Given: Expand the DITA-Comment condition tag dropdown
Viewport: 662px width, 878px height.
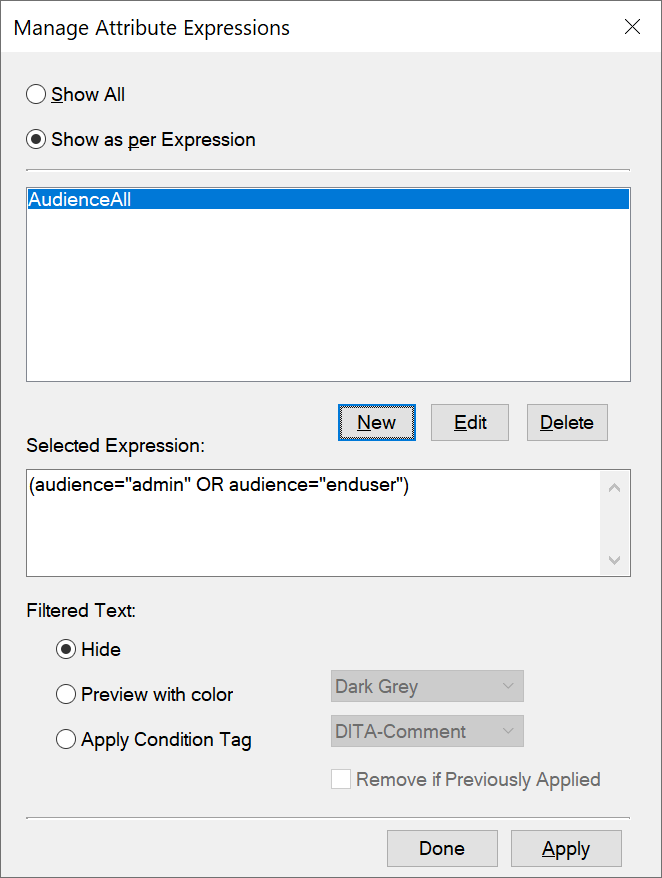Looking at the screenshot, I should point(427,732).
